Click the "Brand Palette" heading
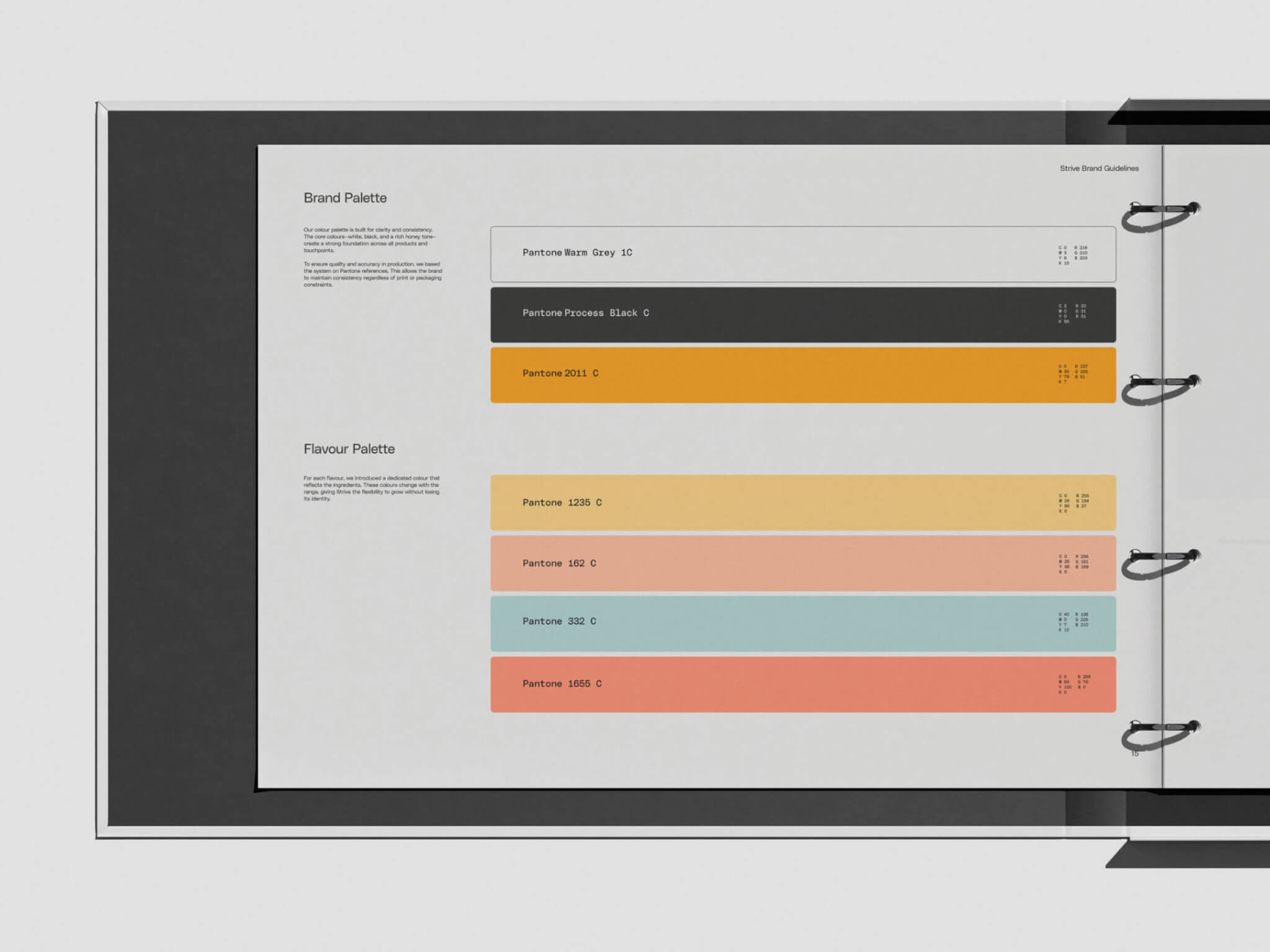 [345, 198]
